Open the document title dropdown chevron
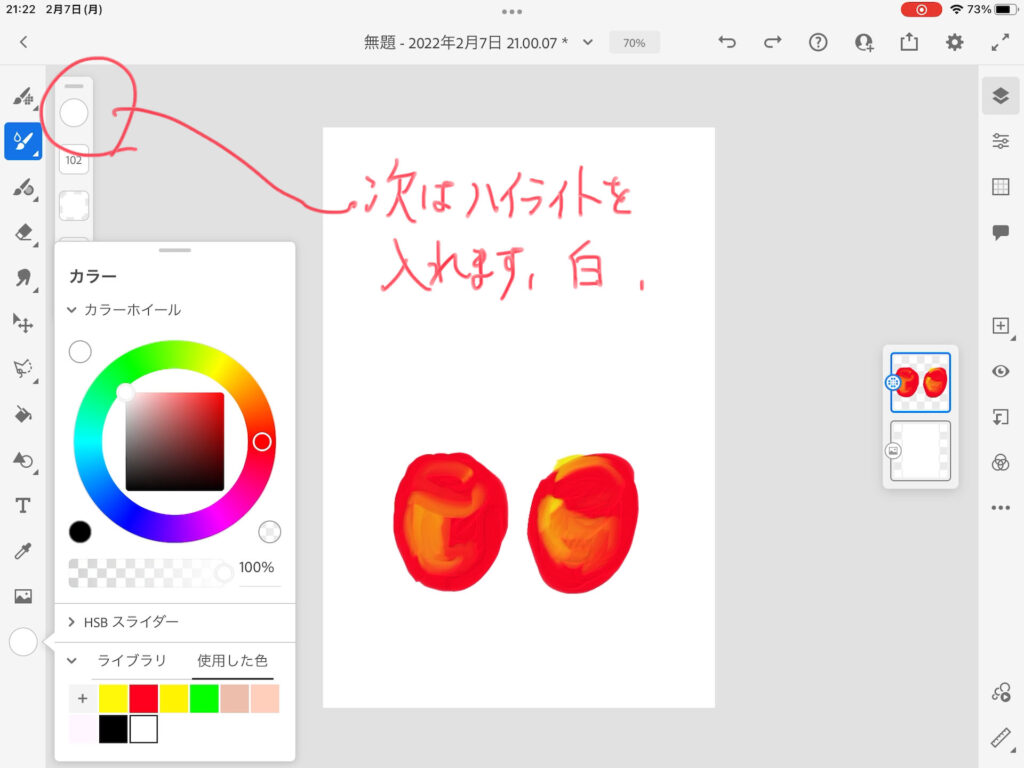Viewport: 1024px width, 768px height. pos(588,42)
